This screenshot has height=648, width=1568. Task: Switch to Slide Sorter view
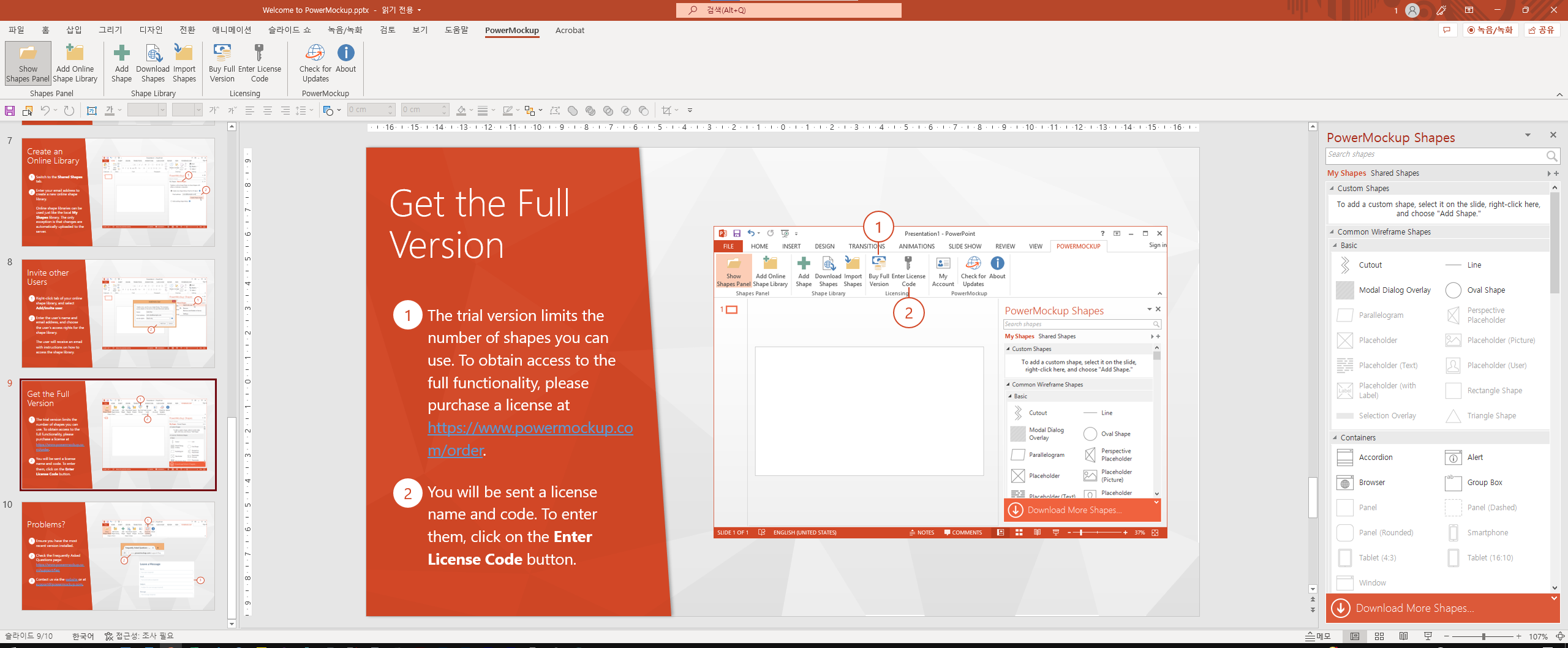[1379, 636]
